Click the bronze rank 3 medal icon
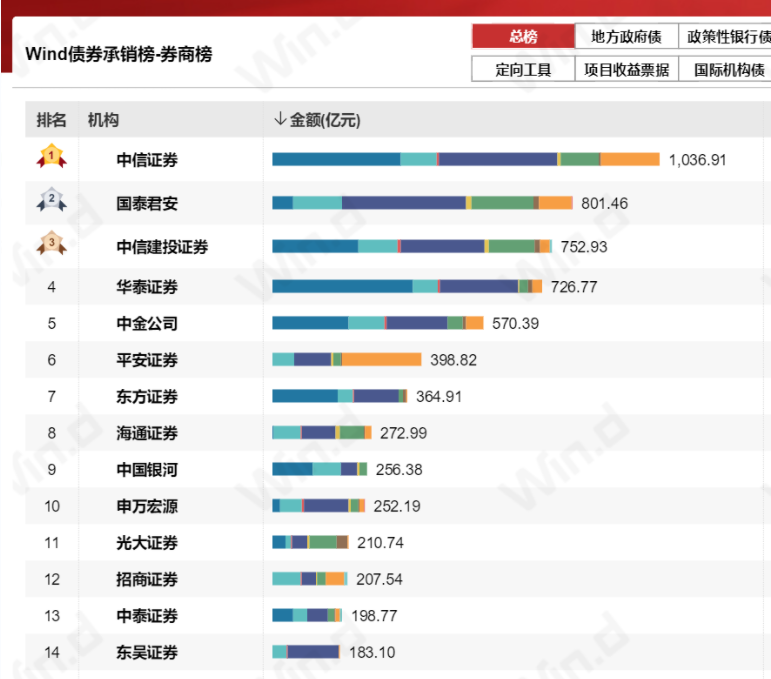Viewport: 771px width, 679px height. [x=52, y=243]
